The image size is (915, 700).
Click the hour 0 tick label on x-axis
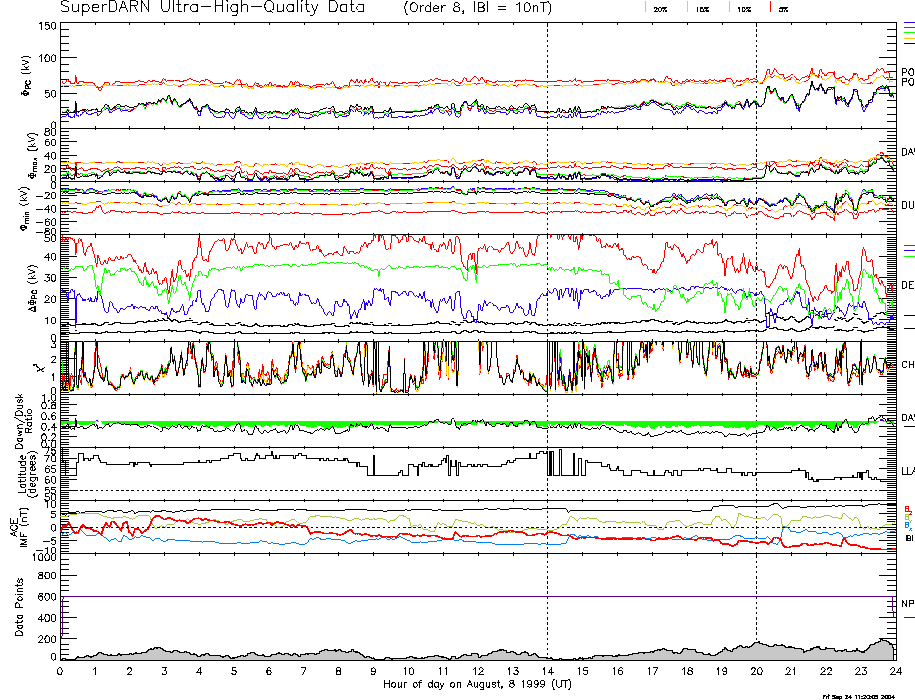tap(61, 672)
